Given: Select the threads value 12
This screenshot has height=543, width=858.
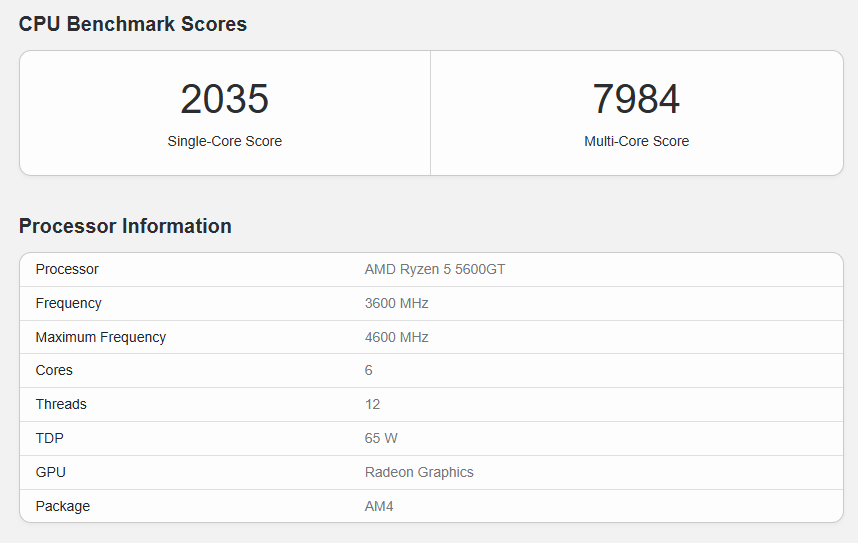Looking at the screenshot, I should pyautogui.click(x=373, y=405).
